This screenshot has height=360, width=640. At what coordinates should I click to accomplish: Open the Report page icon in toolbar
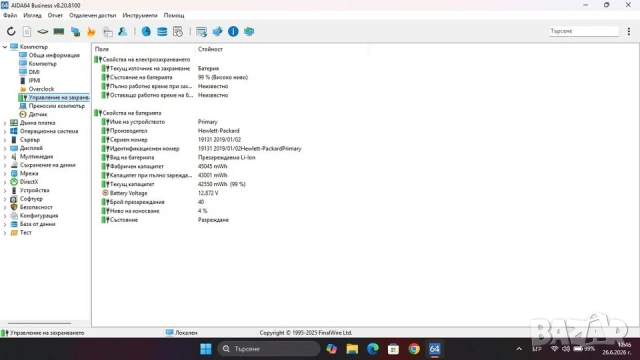click(x=27, y=31)
